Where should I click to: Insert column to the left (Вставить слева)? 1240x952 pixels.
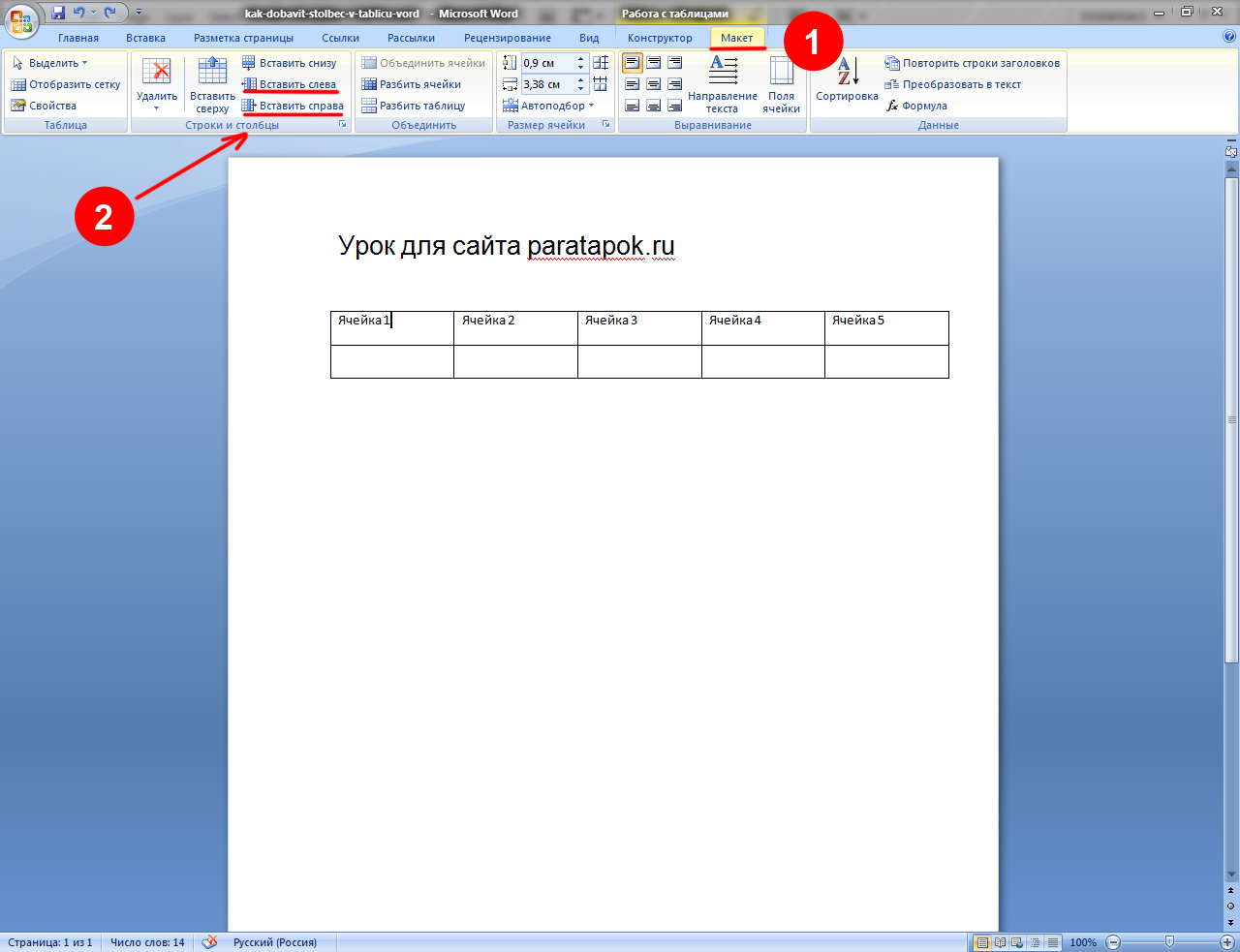[x=289, y=84]
